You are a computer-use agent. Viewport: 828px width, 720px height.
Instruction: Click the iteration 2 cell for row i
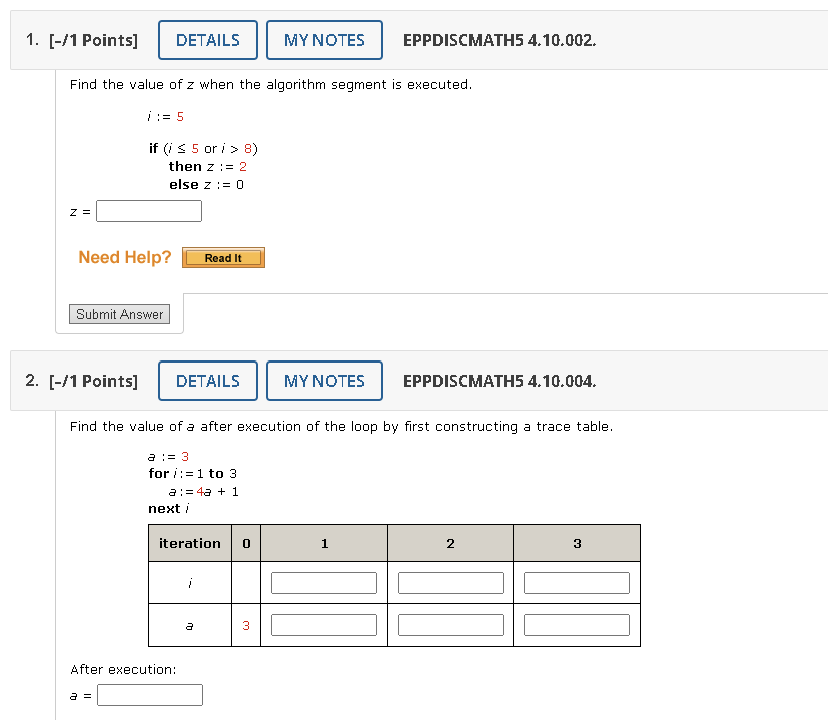click(450, 582)
